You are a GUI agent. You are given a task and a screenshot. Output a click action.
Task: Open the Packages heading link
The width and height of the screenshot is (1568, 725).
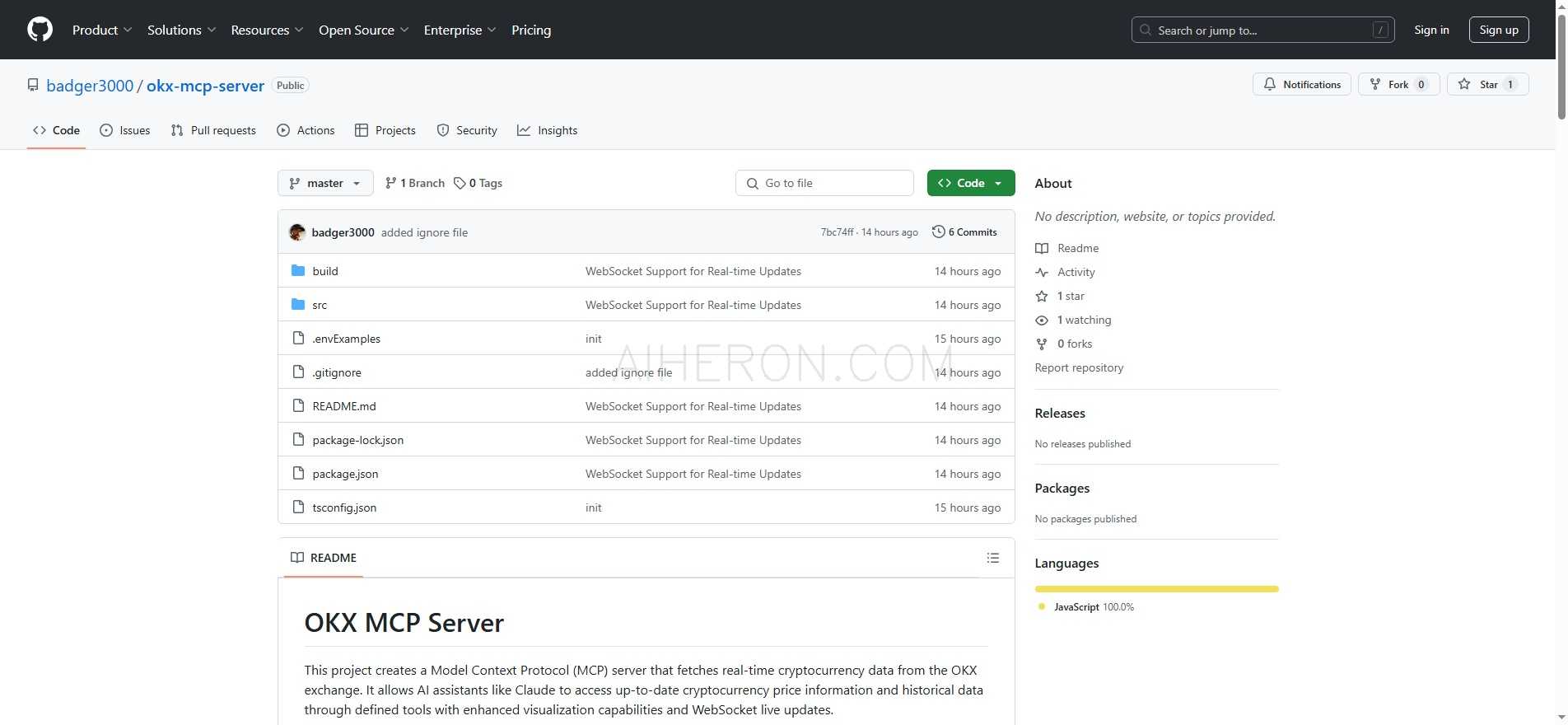pyautogui.click(x=1062, y=489)
